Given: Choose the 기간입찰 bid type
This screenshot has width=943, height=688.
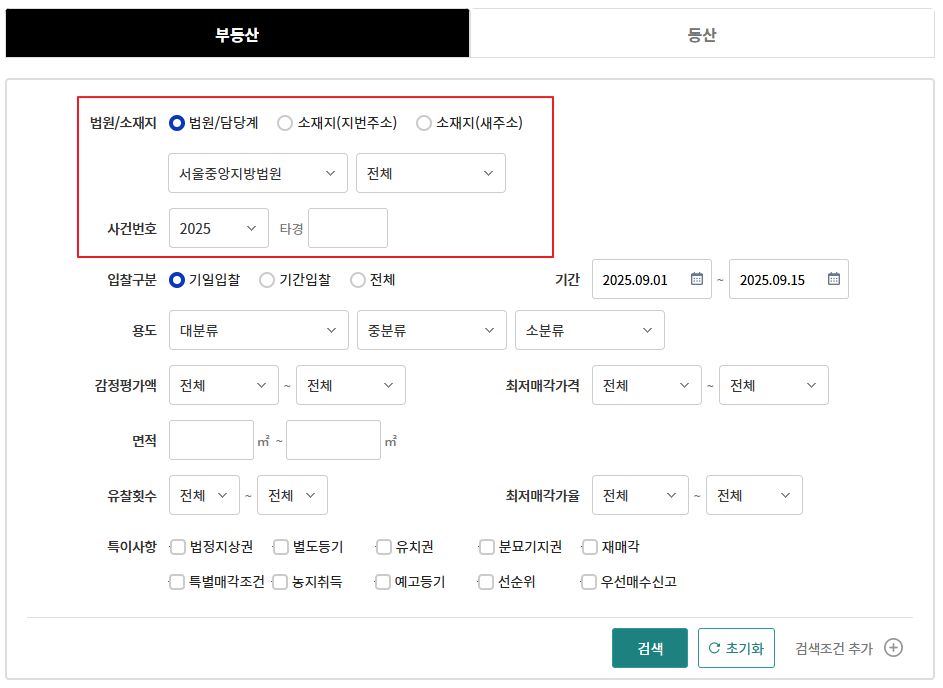Looking at the screenshot, I should point(266,280).
